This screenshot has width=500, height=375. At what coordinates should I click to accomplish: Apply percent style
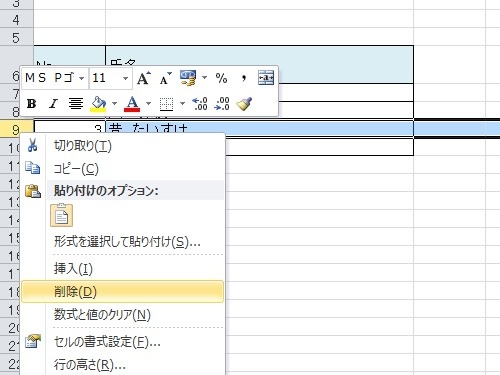click(221, 78)
